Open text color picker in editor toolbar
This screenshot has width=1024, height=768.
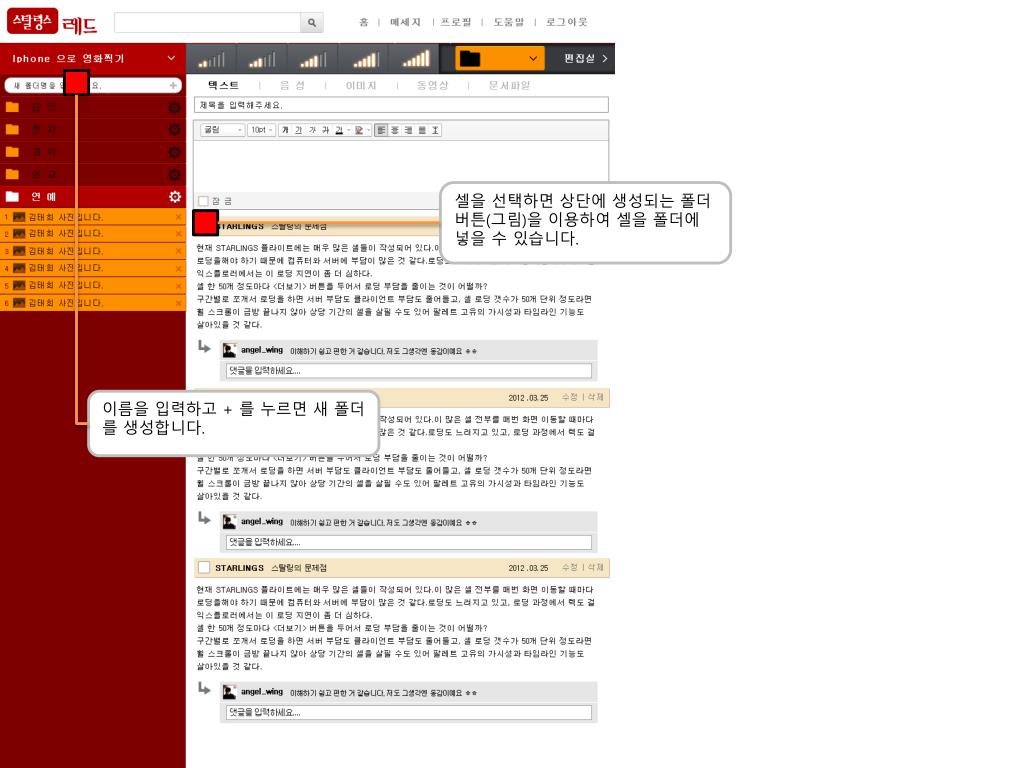[341, 130]
